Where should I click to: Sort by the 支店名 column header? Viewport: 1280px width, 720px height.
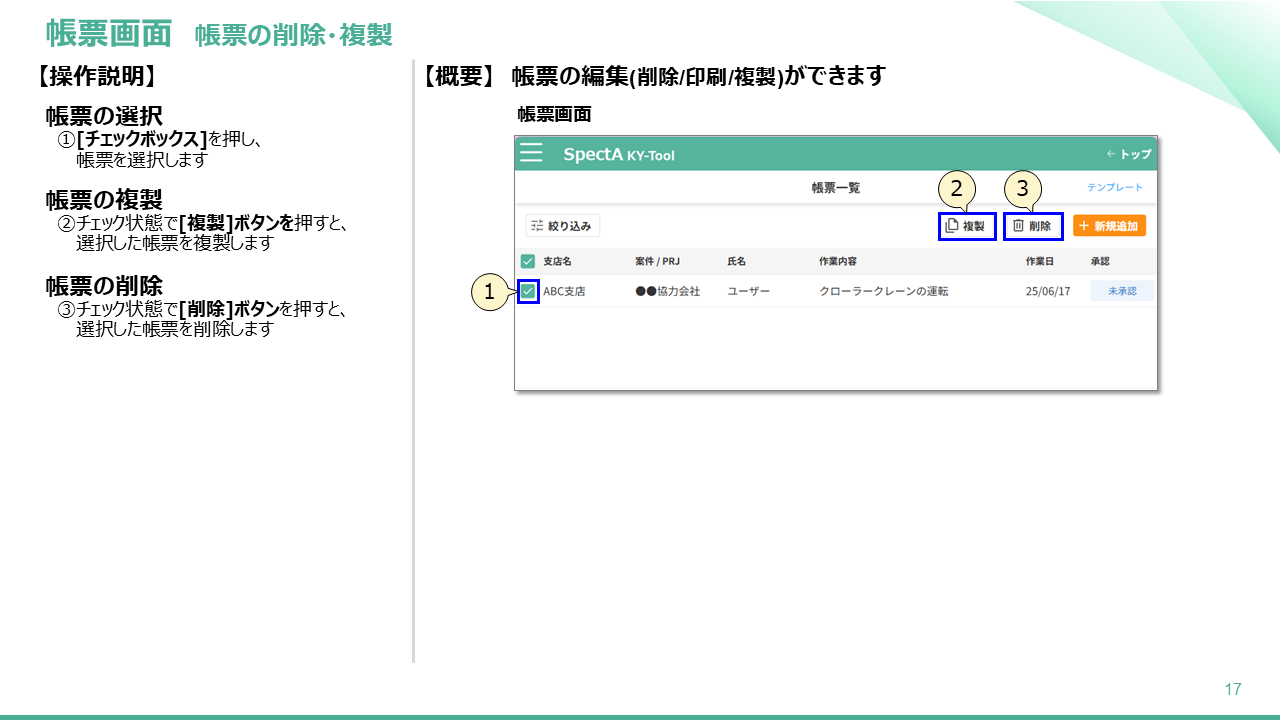[557, 261]
